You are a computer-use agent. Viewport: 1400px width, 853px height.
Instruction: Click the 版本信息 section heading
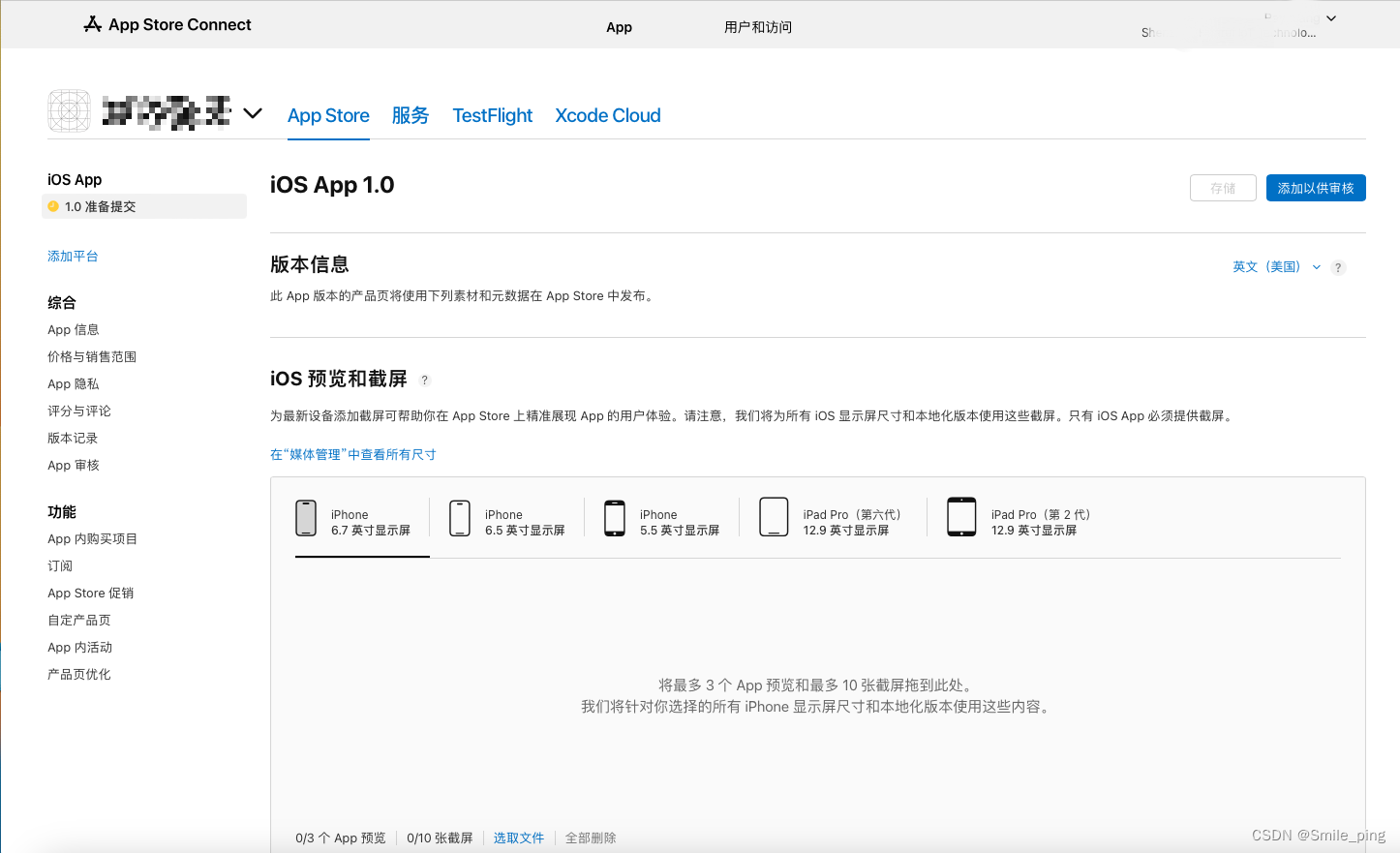tap(310, 264)
